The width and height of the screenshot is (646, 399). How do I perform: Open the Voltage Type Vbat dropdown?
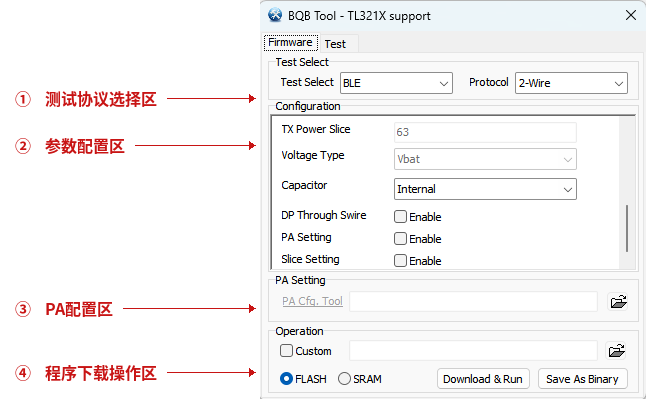click(485, 159)
